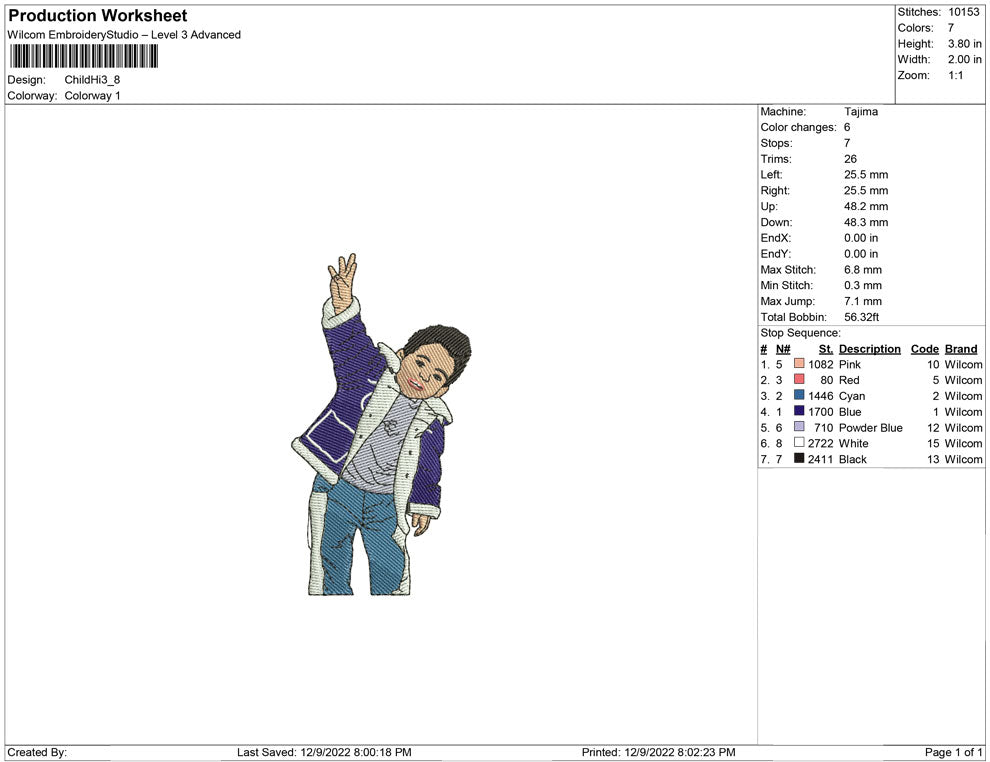
Task: Select the Red thread color swatch
Action: click(x=799, y=381)
